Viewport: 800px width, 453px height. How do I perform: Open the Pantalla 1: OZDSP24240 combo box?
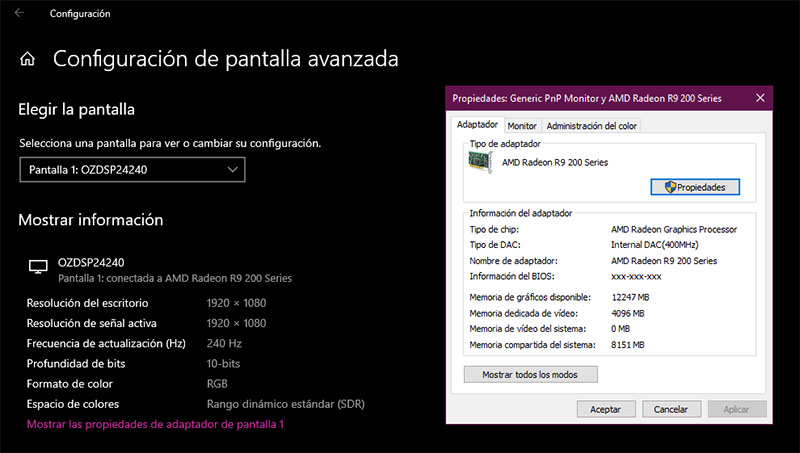[132, 170]
